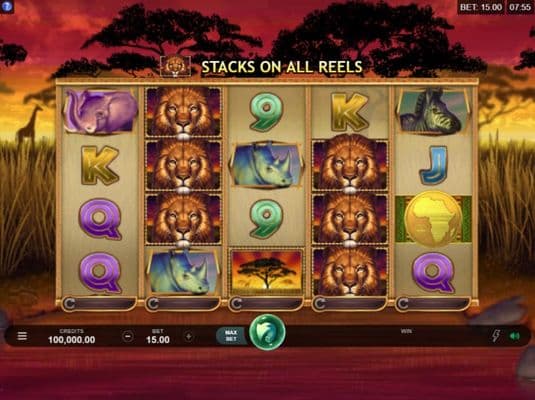Select the gold Africa coin scatter symbol

(x=433, y=219)
